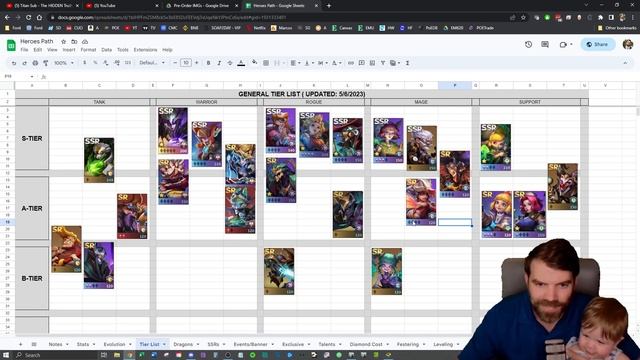The image size is (640, 360).
Task: Click the Redo icon in the toolbar
Action: click(24, 63)
